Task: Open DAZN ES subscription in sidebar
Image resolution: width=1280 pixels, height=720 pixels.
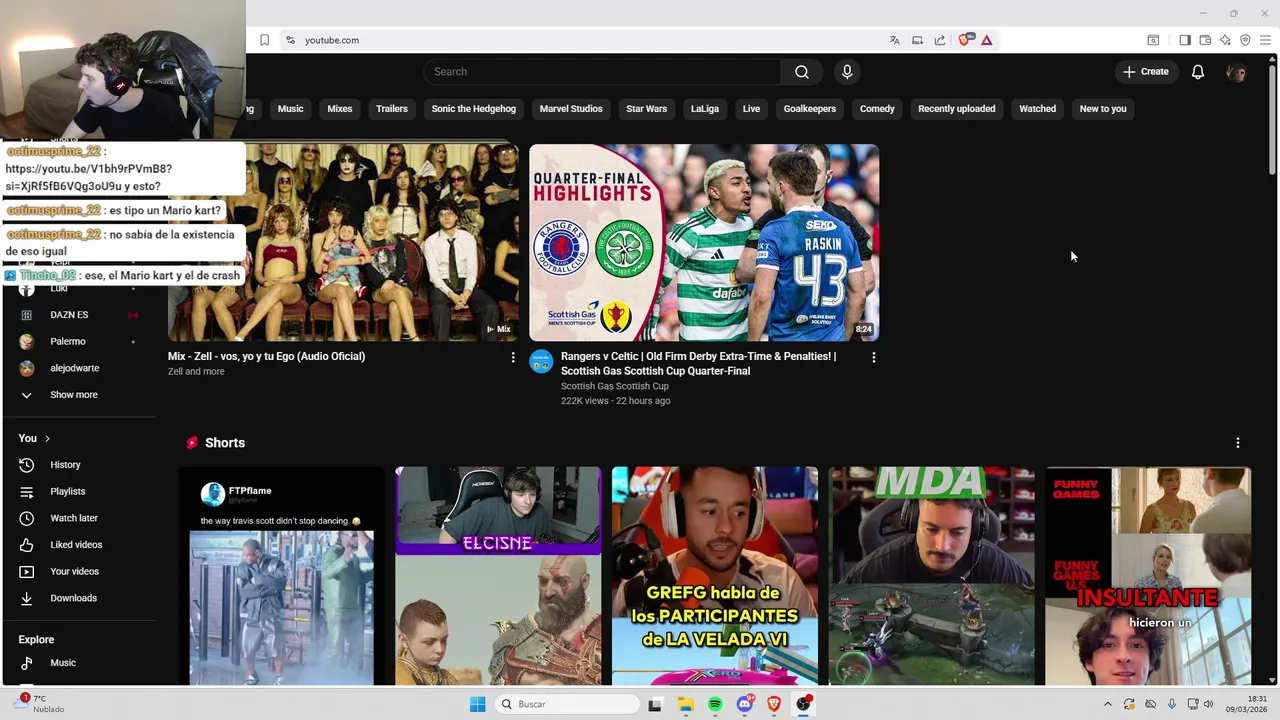Action: (x=79, y=315)
